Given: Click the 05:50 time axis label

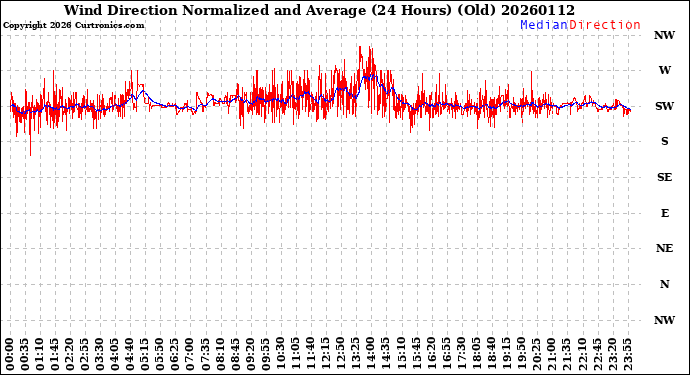Looking at the screenshot, I should click(160, 355).
